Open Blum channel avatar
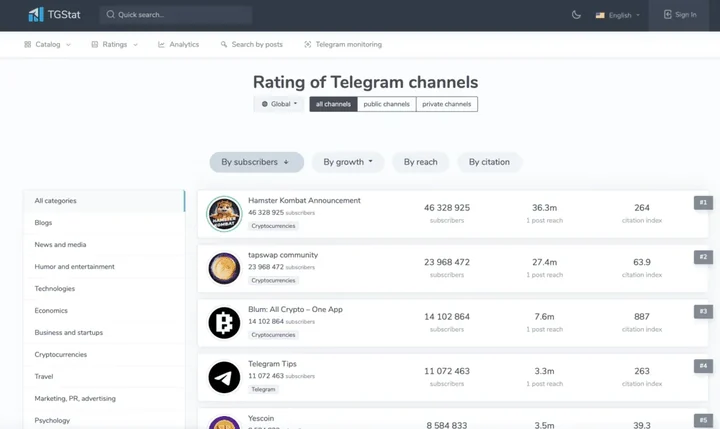This screenshot has width=720, height=429. click(224, 323)
